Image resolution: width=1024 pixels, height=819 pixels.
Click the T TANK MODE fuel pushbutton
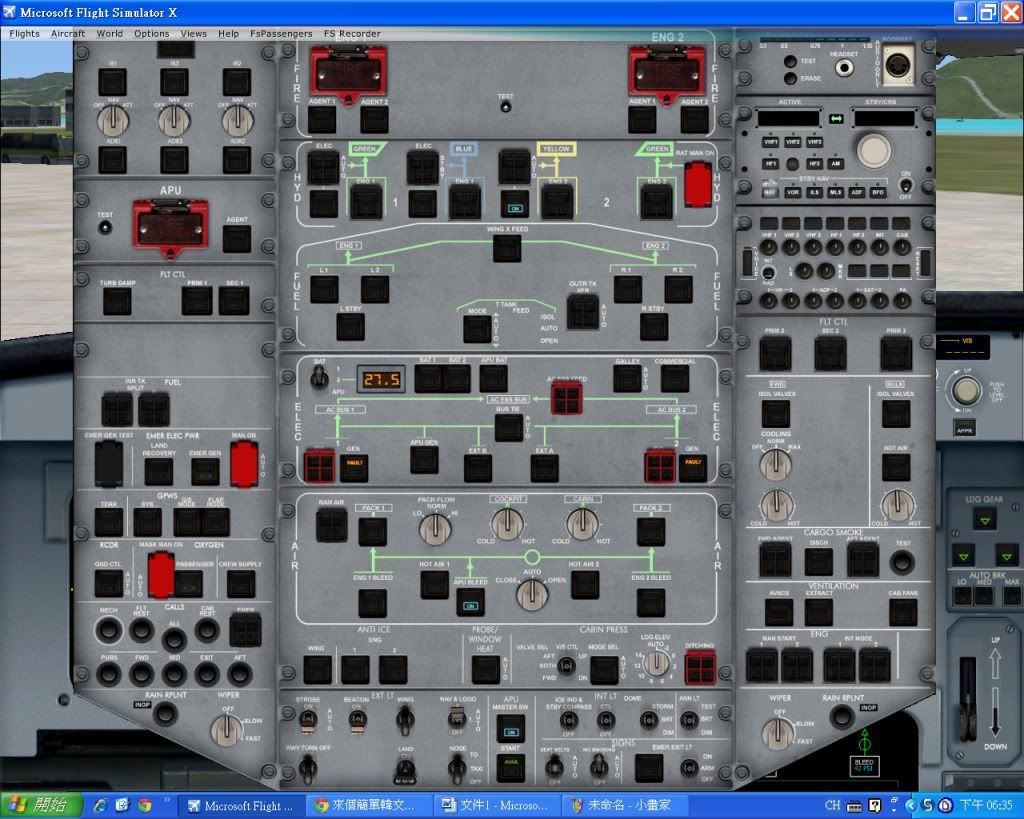[477, 329]
